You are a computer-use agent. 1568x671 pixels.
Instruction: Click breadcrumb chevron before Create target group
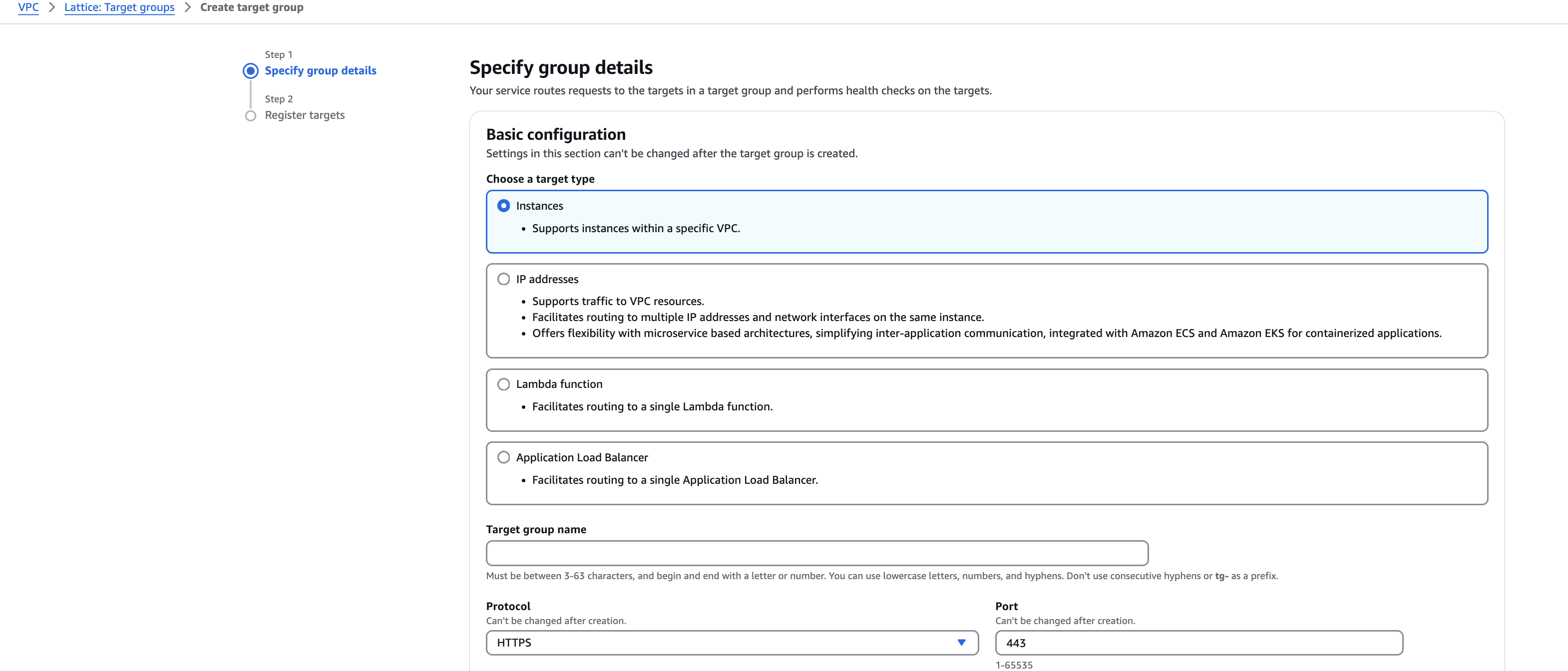(187, 7)
